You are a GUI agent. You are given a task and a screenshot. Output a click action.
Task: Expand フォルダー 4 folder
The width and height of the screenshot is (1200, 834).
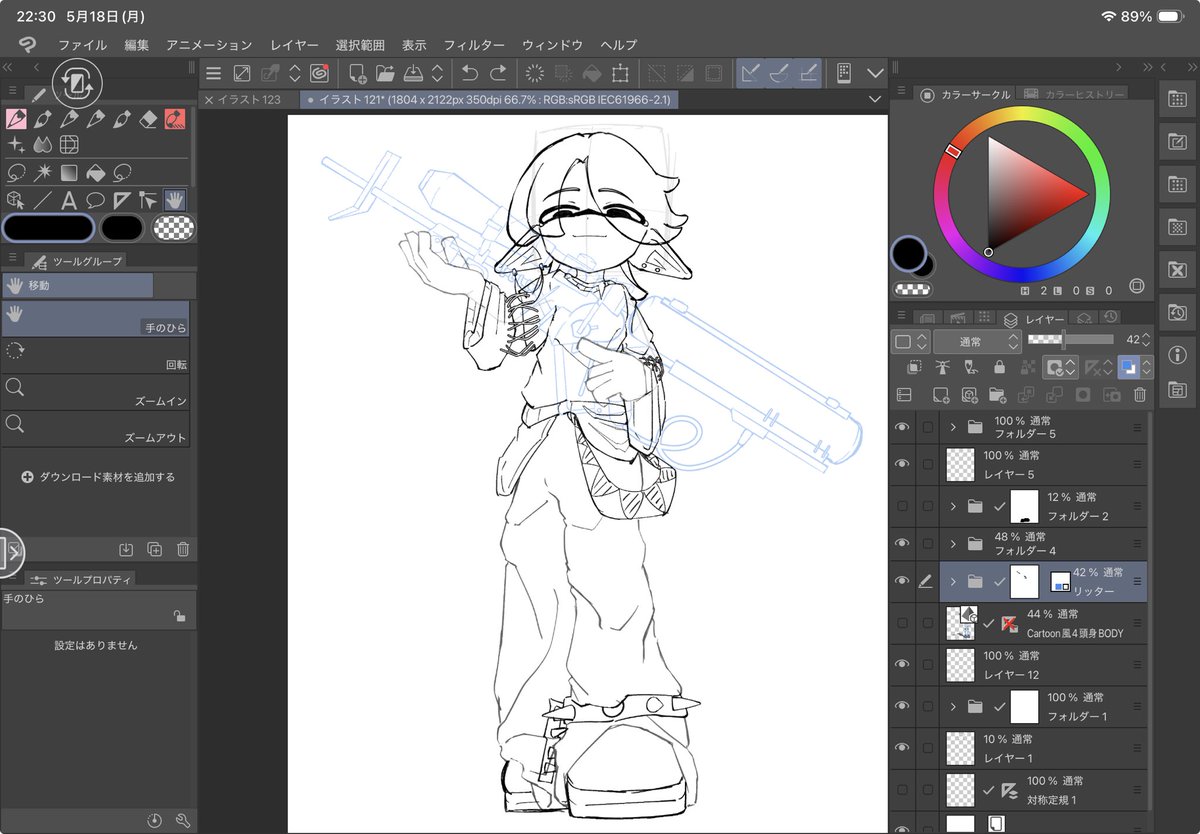point(953,544)
